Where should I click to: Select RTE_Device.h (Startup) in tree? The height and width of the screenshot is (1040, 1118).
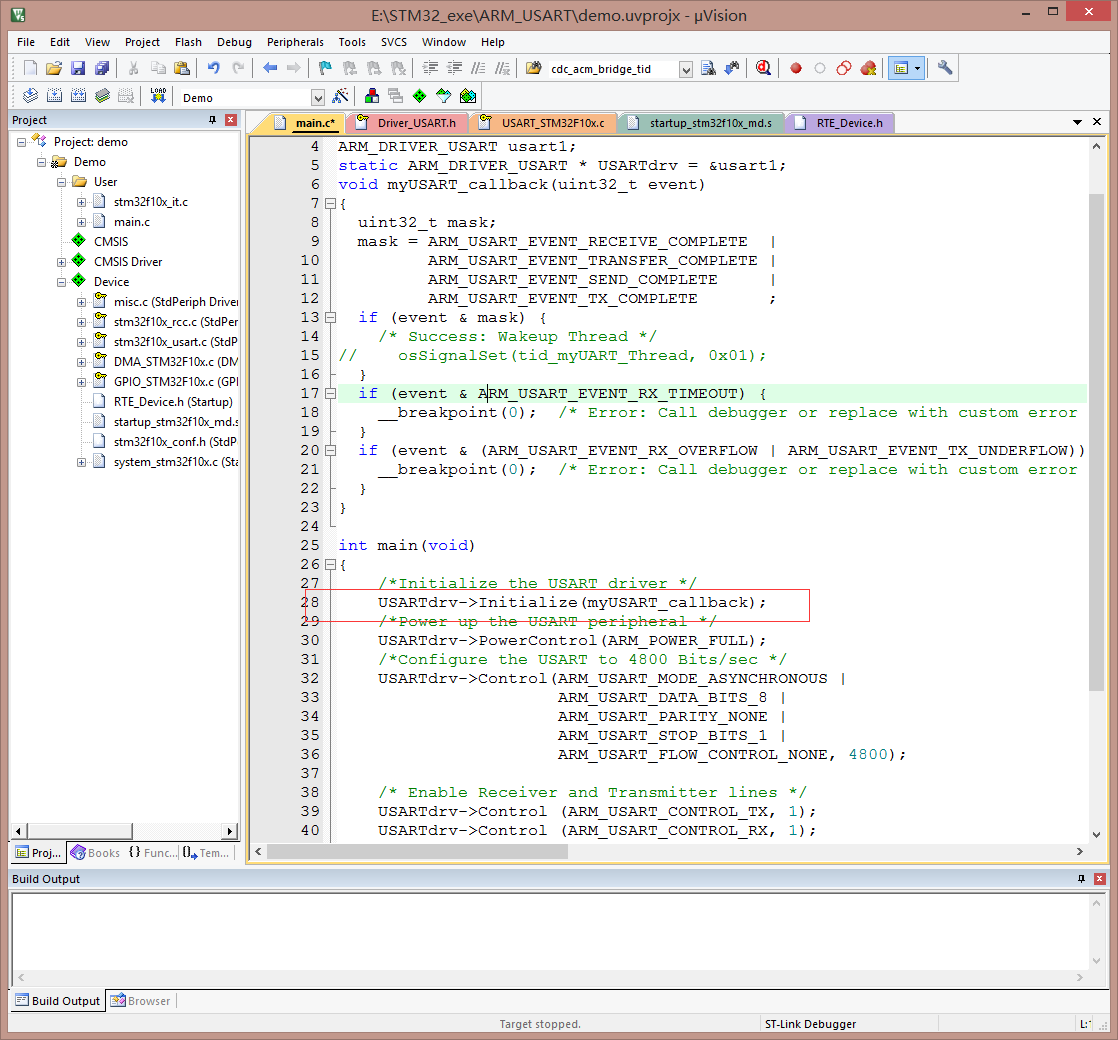(x=173, y=402)
